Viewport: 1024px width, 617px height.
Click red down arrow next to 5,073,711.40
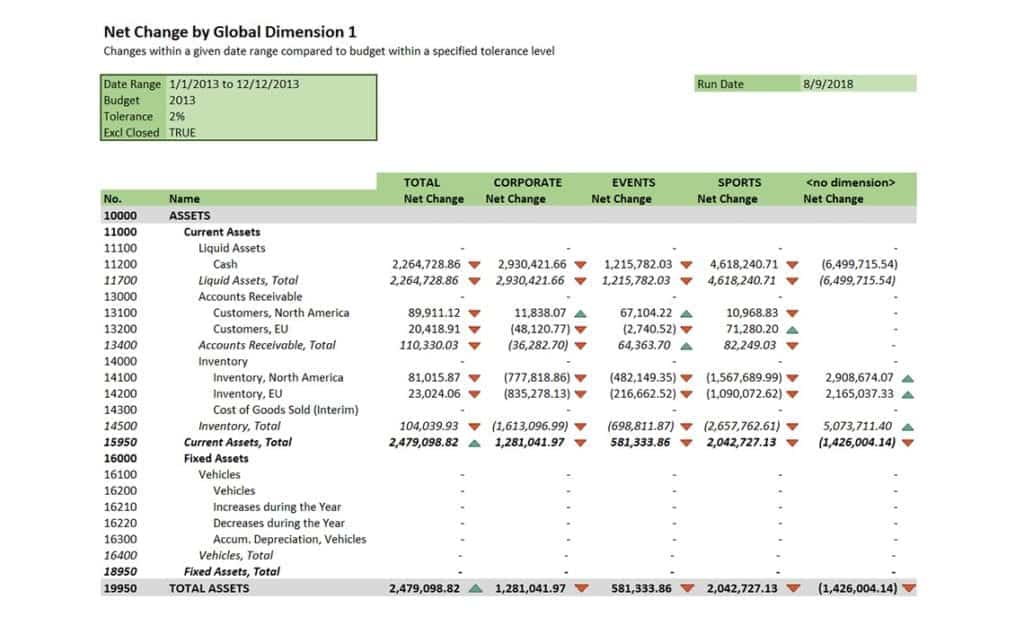tap(907, 427)
